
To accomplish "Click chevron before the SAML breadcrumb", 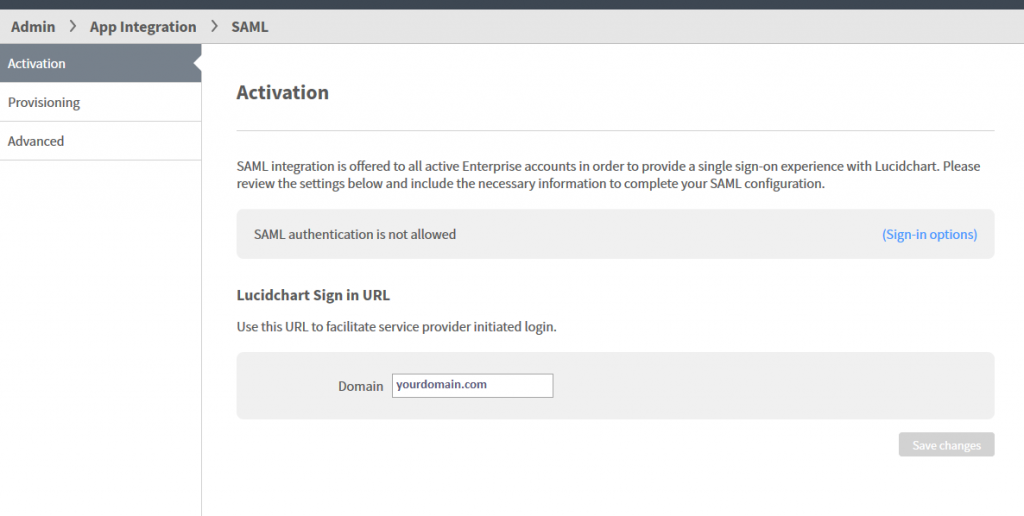I will pos(214,27).
